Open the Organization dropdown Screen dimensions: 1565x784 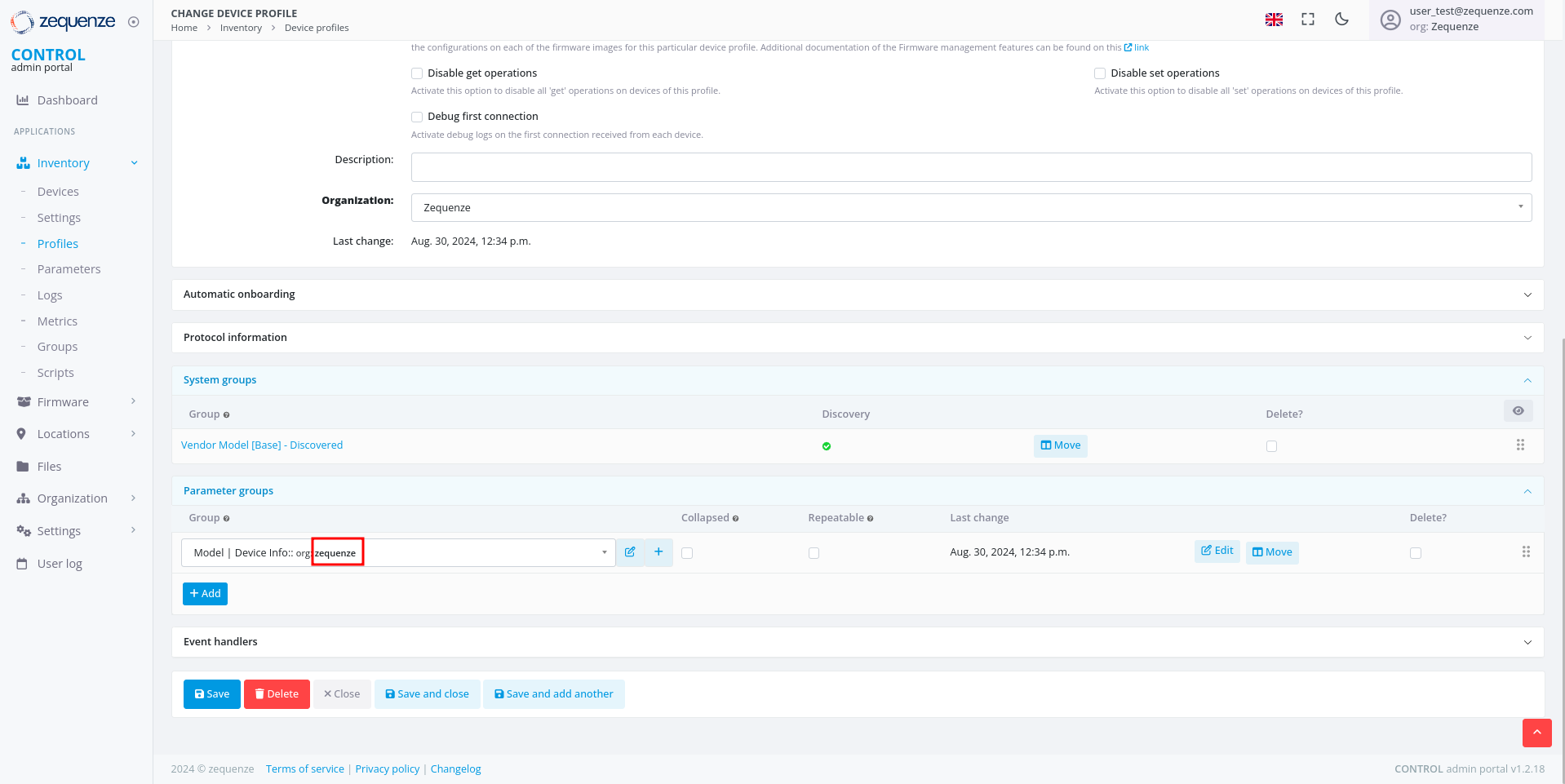coord(971,207)
